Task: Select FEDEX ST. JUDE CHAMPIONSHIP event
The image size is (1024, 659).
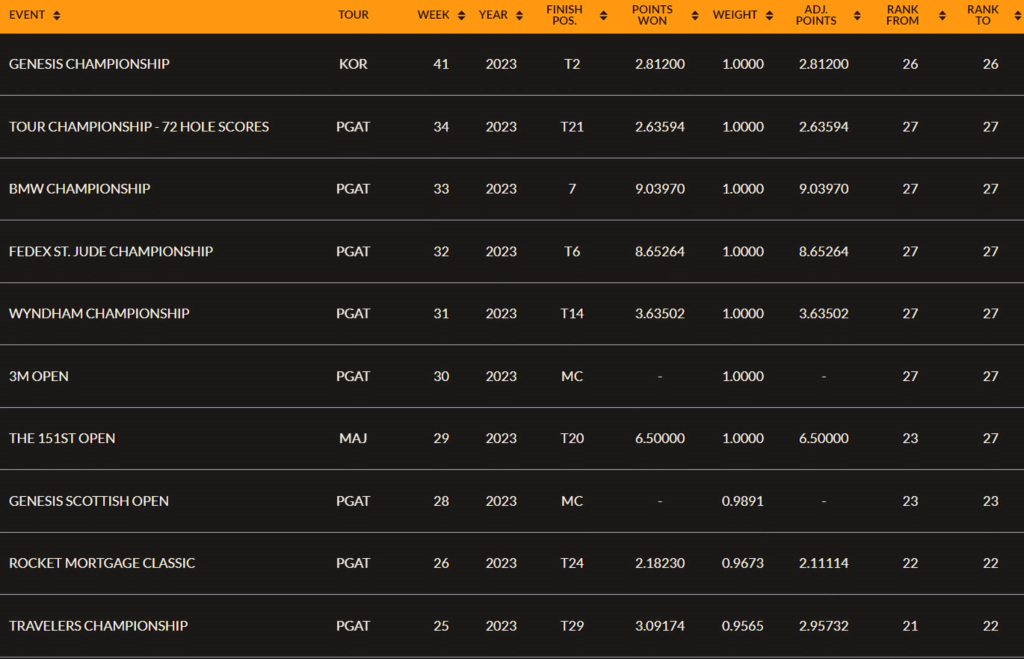Action: pos(111,251)
